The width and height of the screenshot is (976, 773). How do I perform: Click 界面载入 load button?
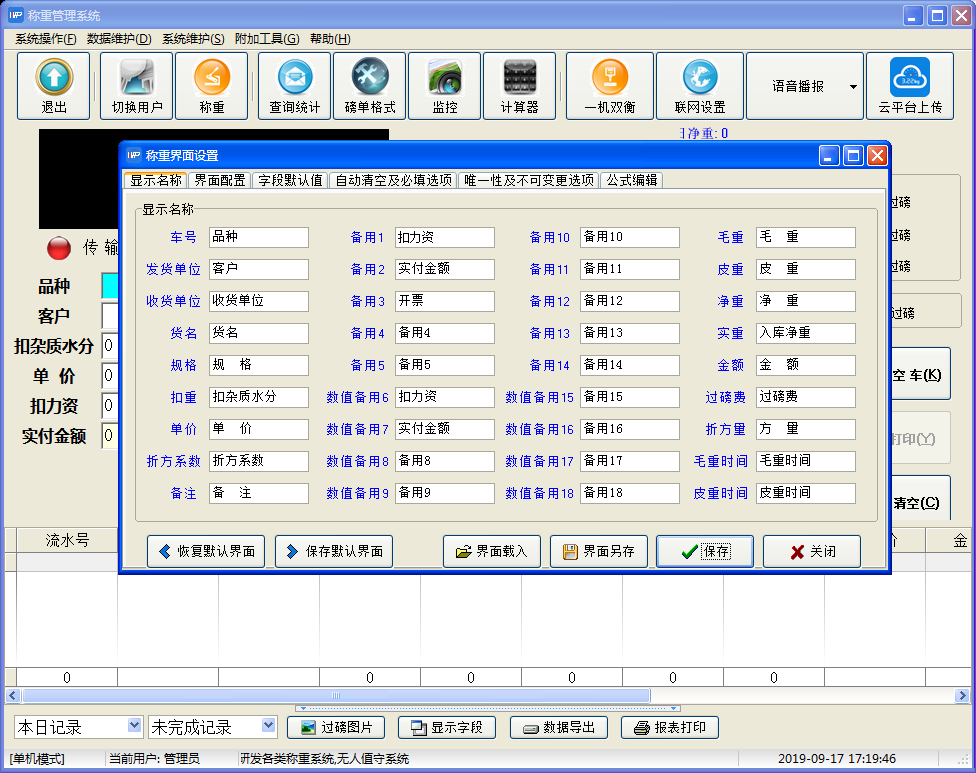pyautogui.click(x=492, y=551)
